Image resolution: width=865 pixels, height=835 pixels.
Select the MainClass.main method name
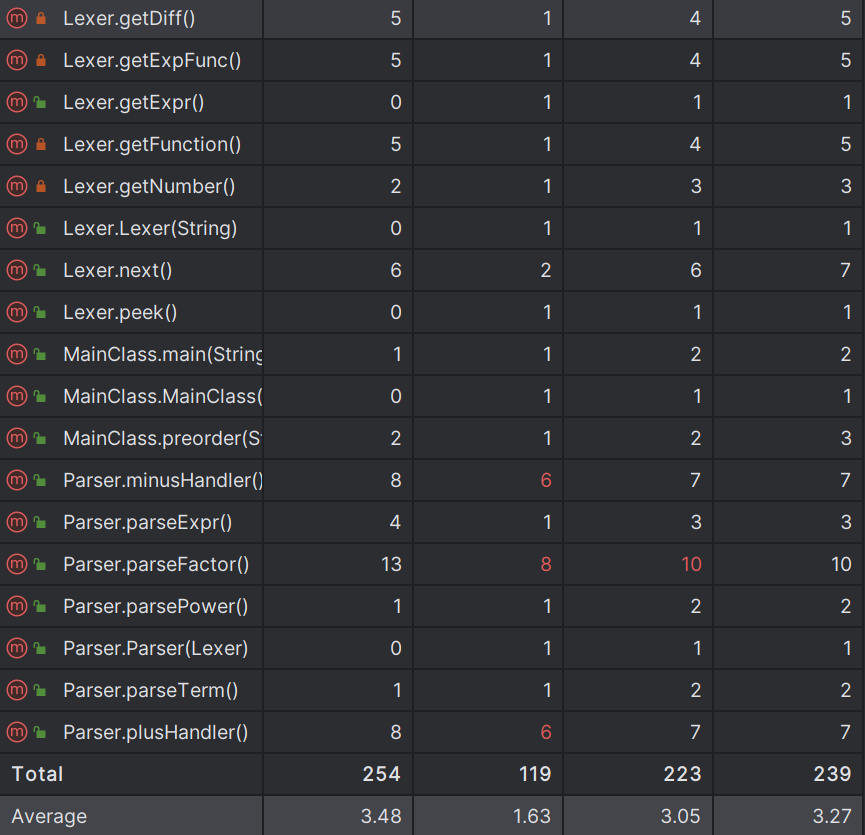[163, 354]
